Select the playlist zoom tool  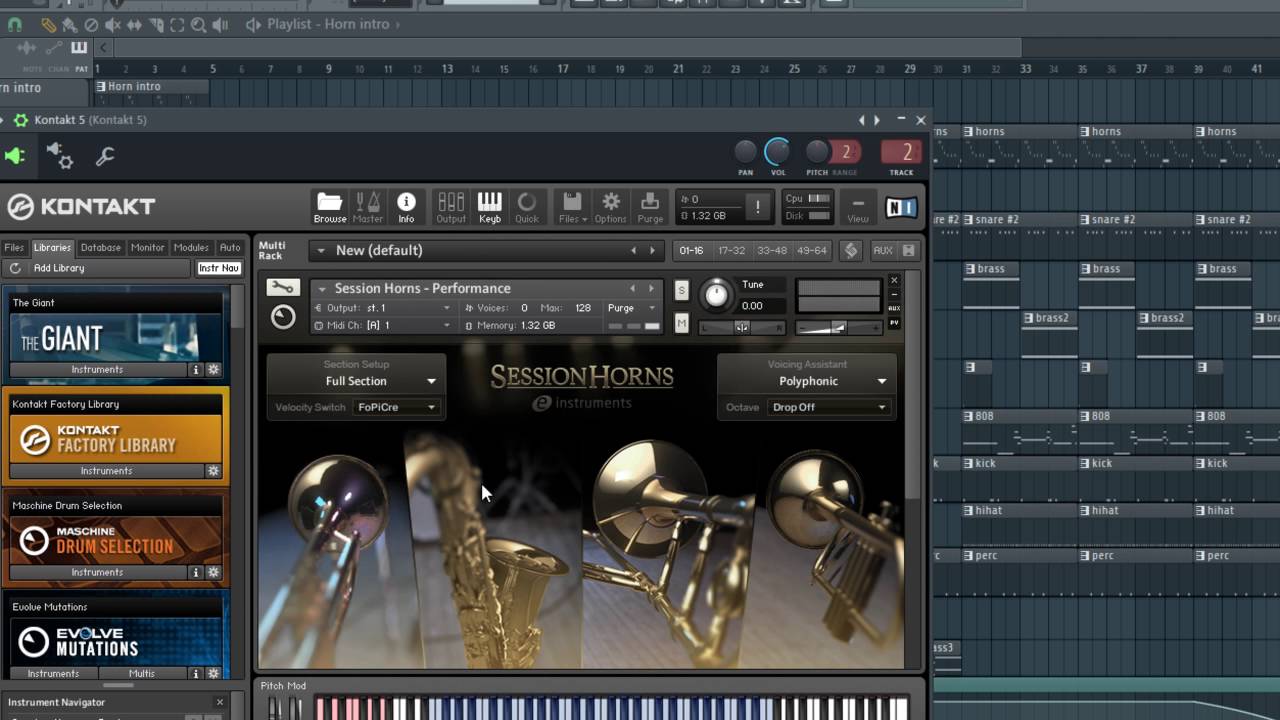click(x=199, y=24)
